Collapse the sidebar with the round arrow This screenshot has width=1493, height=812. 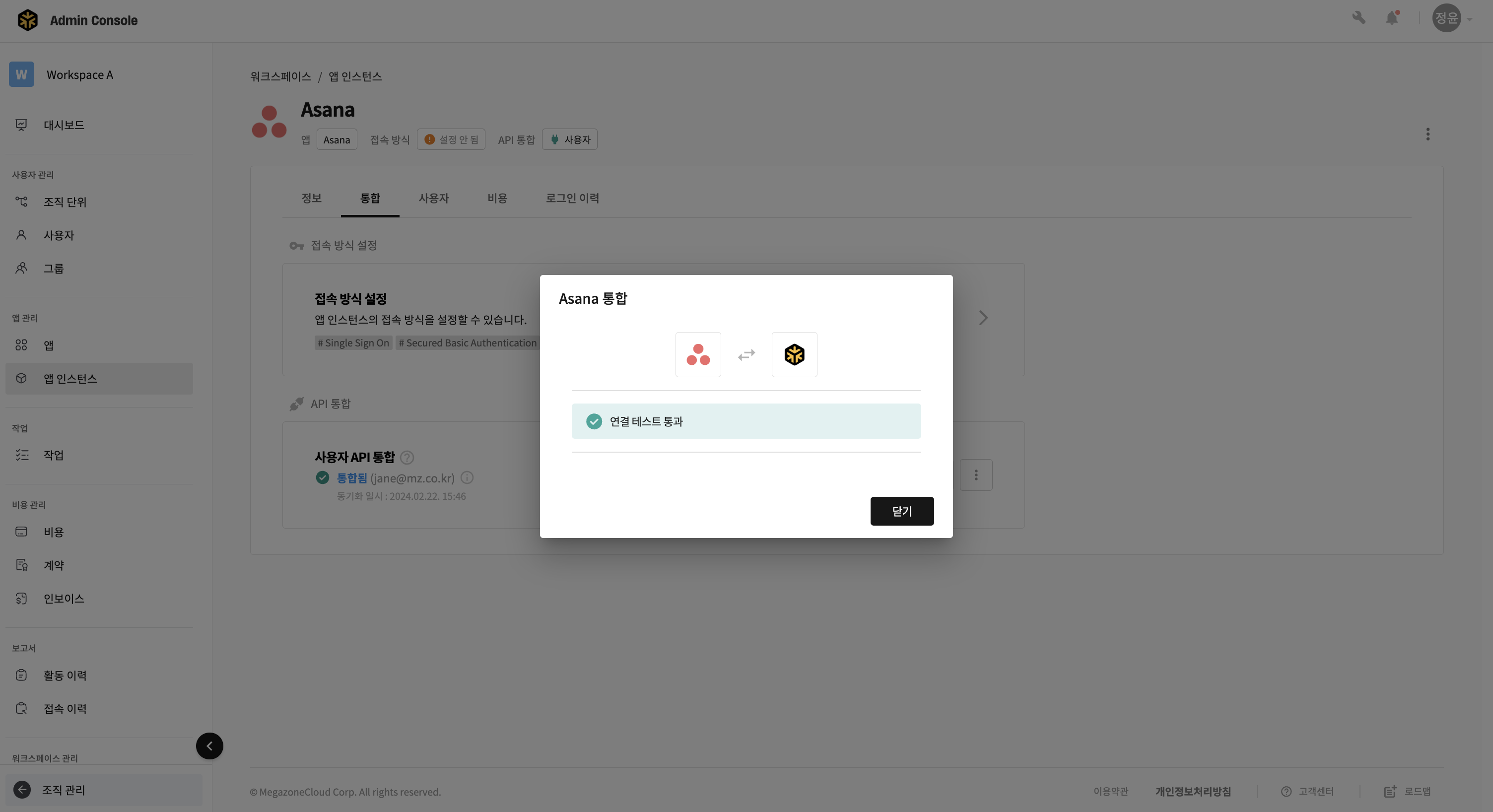209,746
